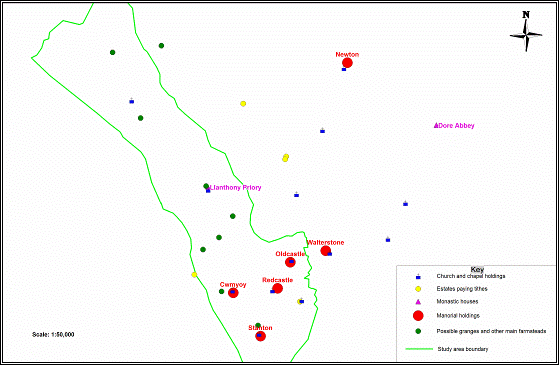Select the Walterstone red circle marker
Viewport: 559px width, 365px height.
[x=325, y=251]
